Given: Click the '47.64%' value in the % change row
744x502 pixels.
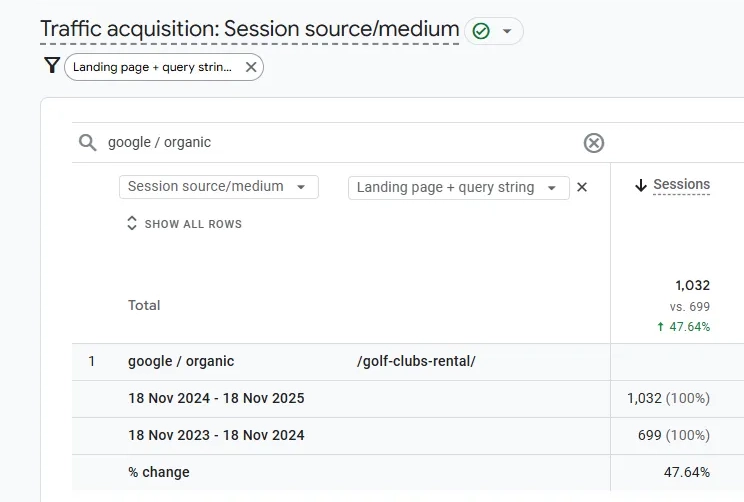Looking at the screenshot, I should (x=687, y=473).
